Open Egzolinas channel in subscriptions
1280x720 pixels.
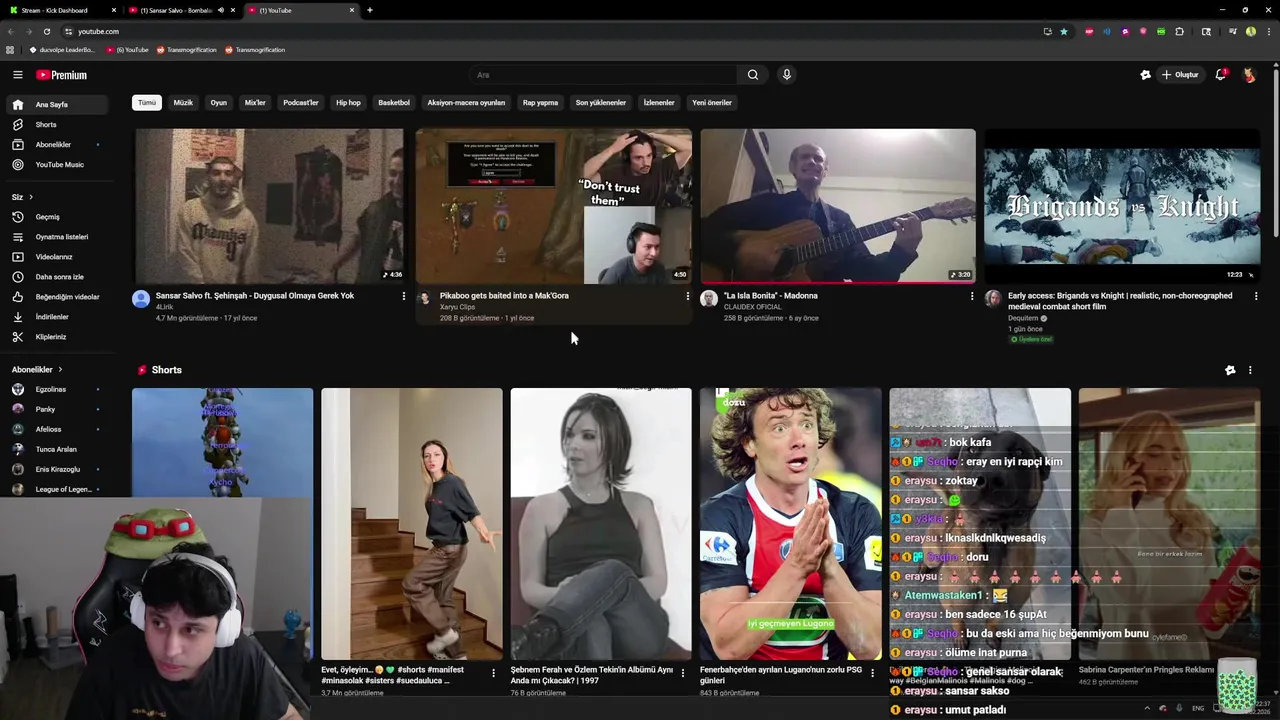56,389
